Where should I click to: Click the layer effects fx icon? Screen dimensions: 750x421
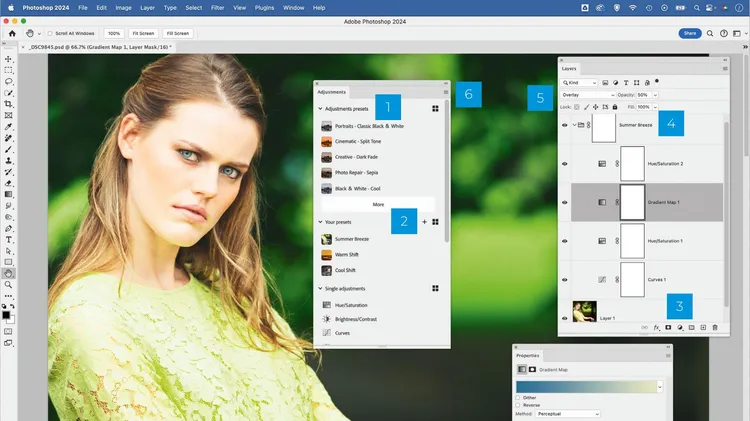[x=657, y=327]
